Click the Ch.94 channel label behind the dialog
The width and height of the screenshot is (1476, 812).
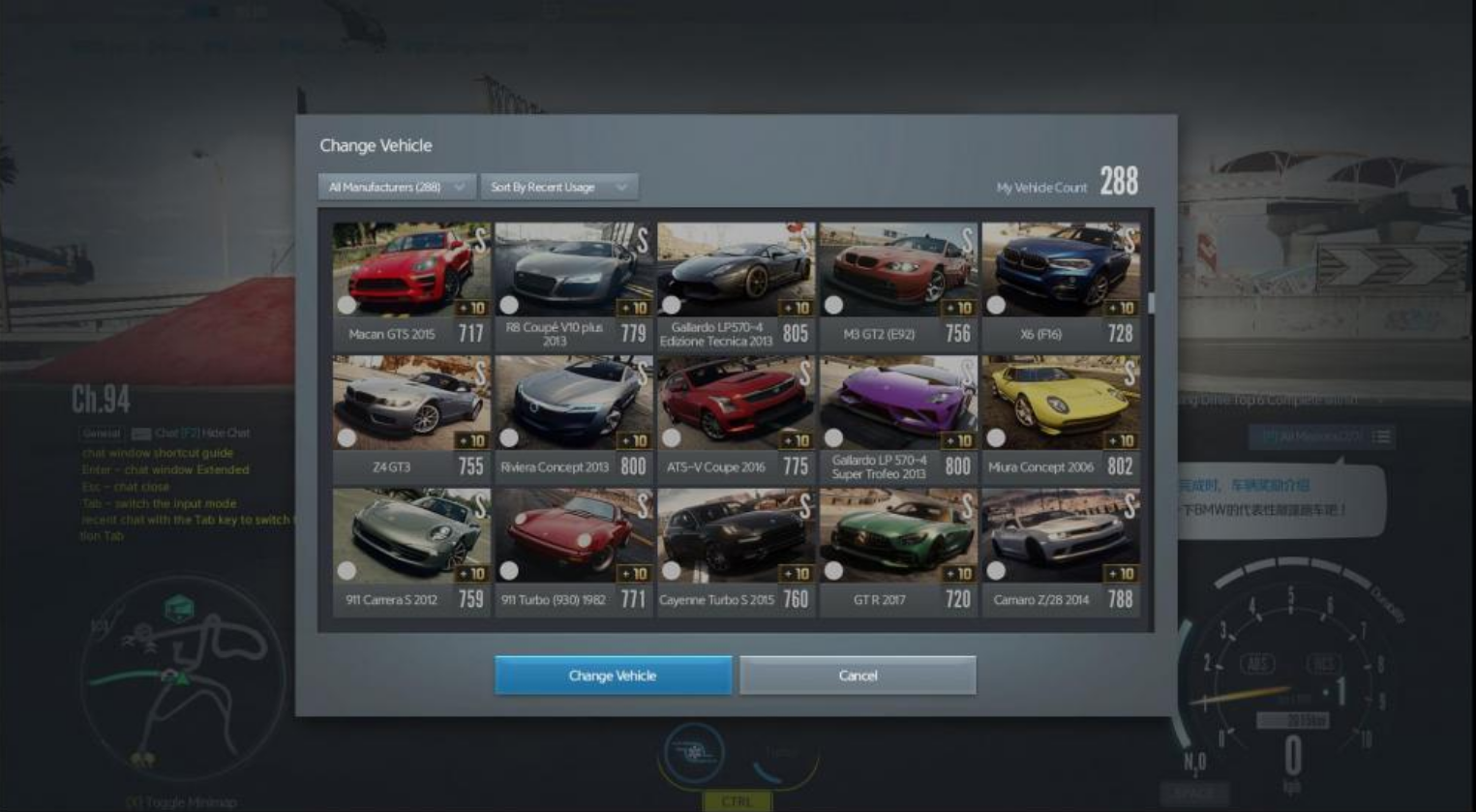click(x=101, y=399)
